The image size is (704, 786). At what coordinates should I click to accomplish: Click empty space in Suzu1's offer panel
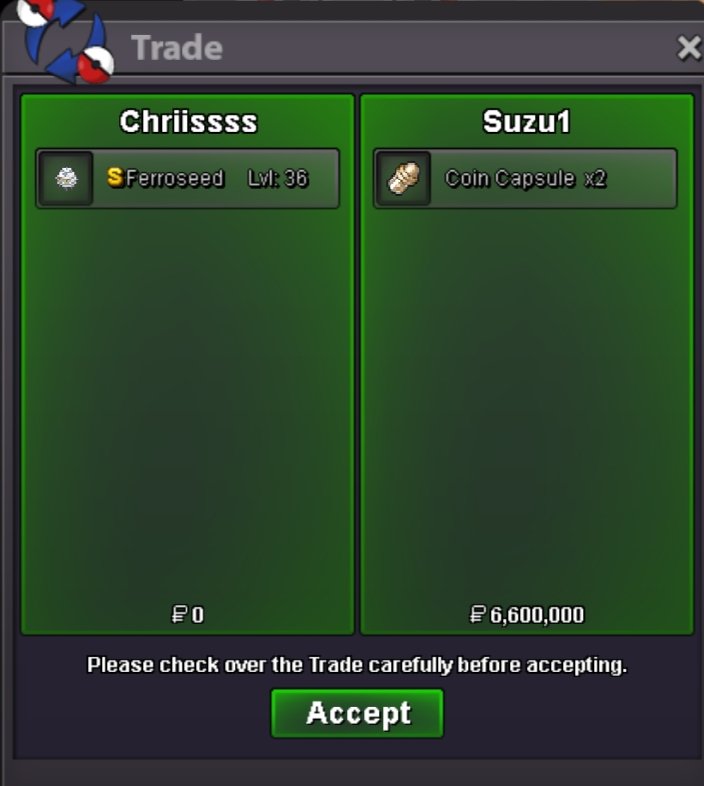pyautogui.click(x=526, y=401)
